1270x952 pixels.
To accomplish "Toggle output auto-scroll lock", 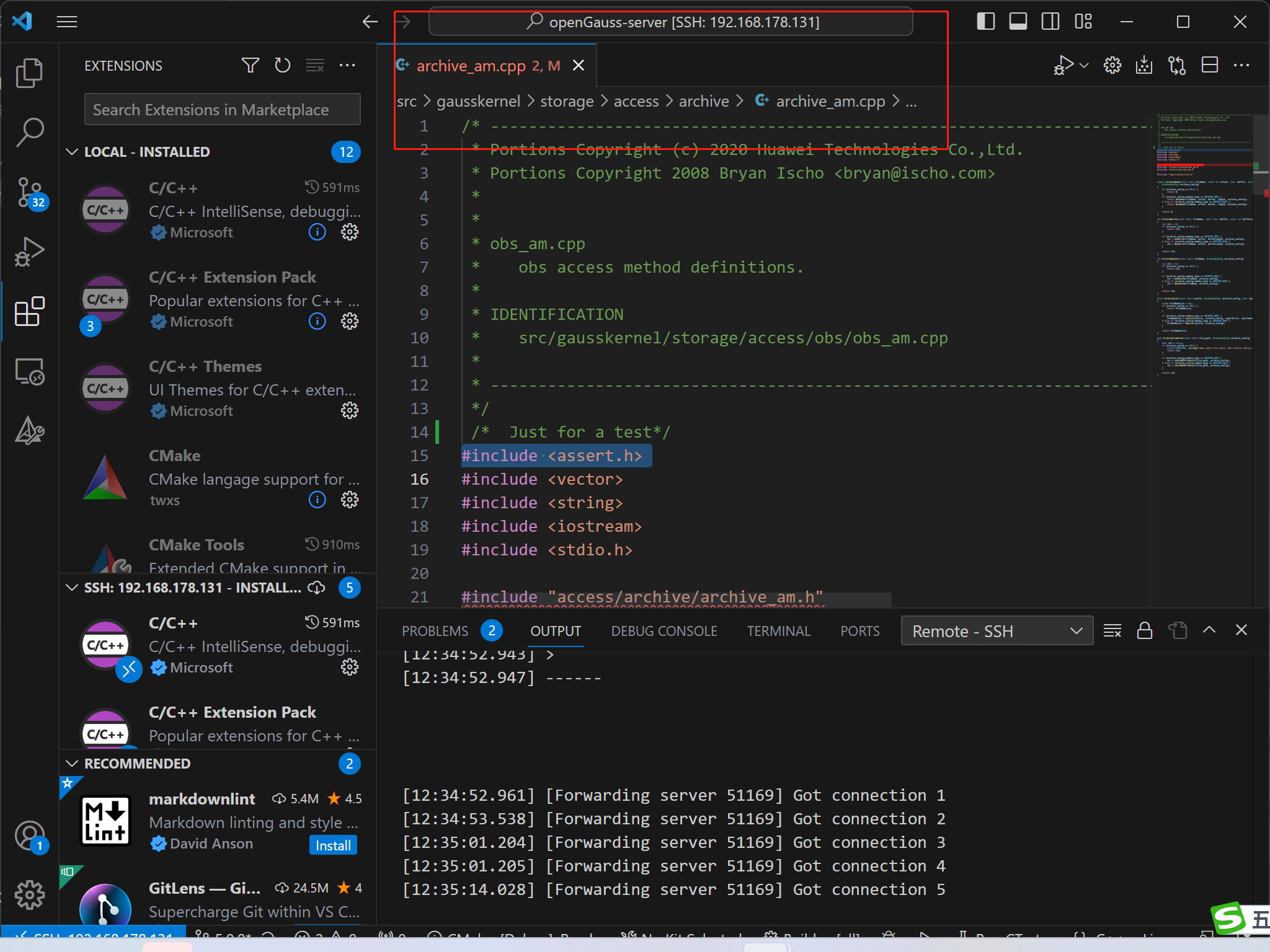I will [1145, 631].
